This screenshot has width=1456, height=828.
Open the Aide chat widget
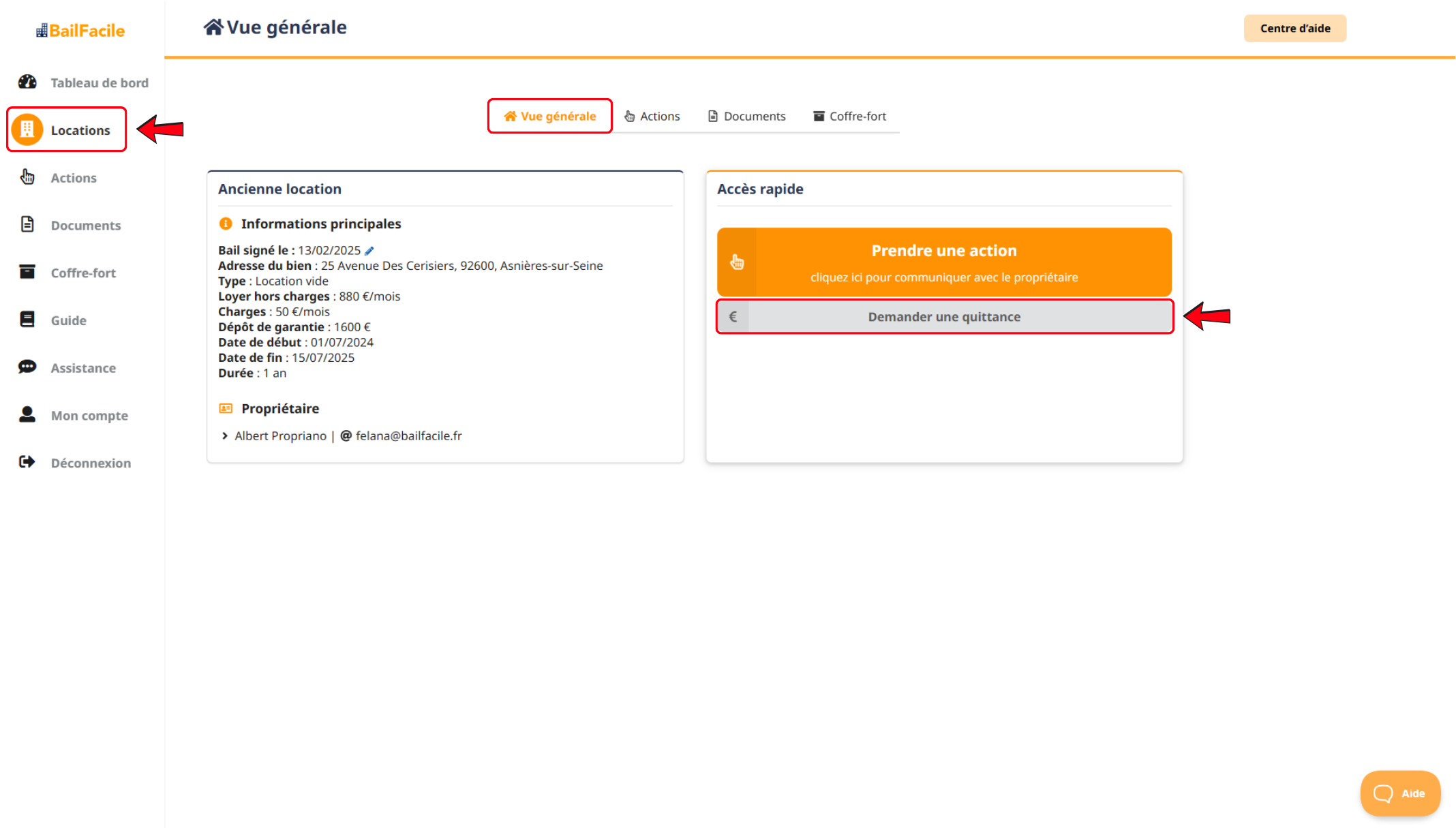click(x=1399, y=793)
